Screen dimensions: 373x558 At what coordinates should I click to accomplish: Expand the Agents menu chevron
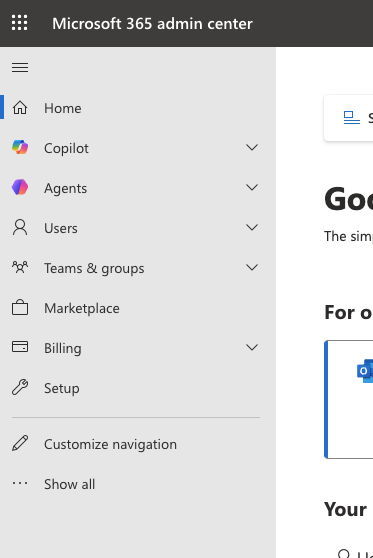(x=252, y=188)
